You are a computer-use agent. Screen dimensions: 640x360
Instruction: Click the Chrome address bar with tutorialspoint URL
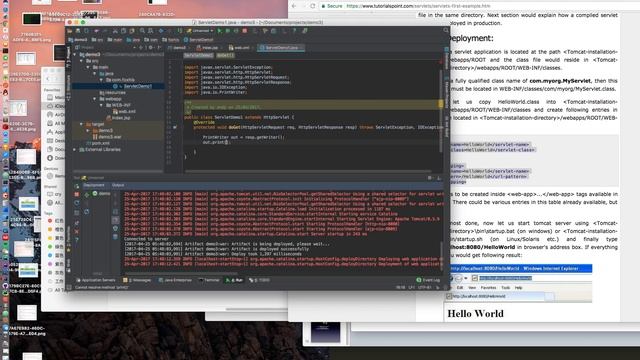(x=418, y=6)
